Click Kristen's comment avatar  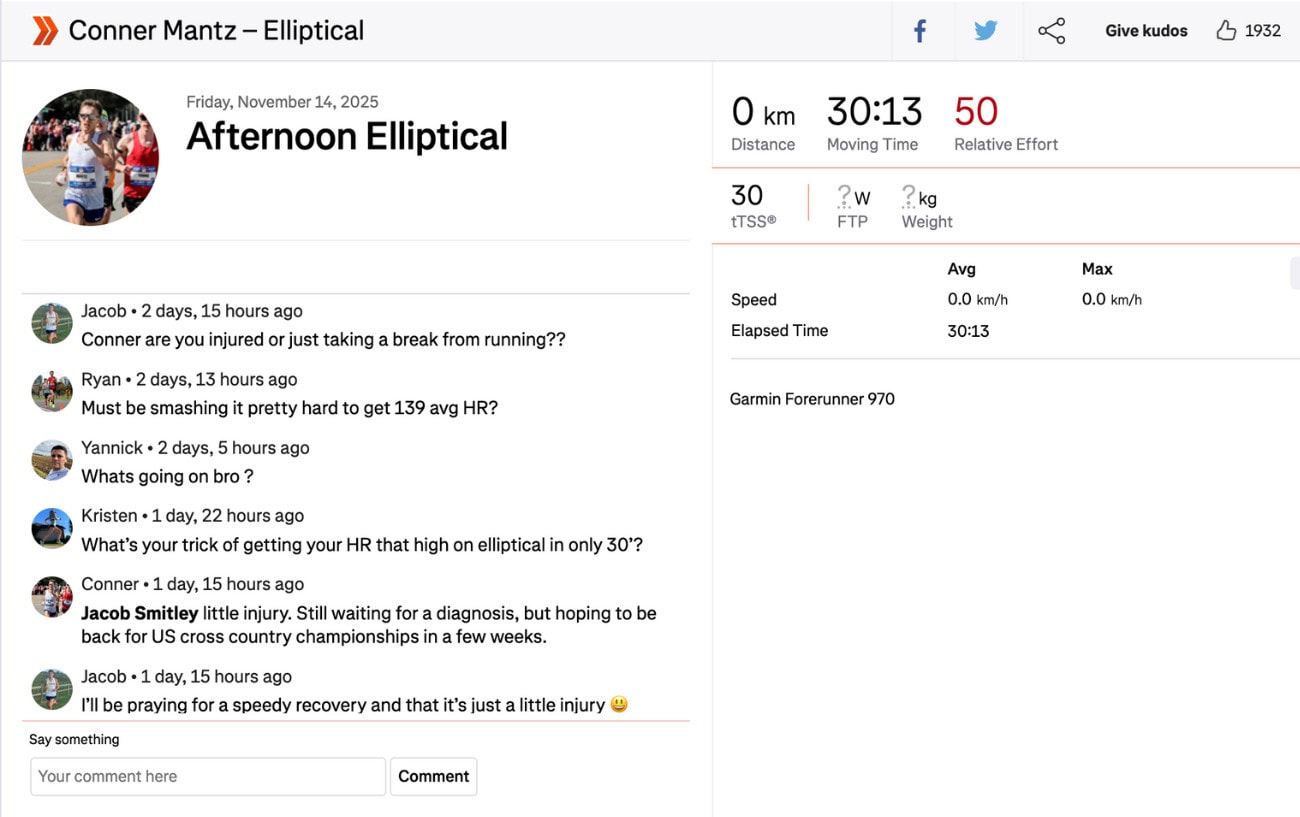pos(52,528)
